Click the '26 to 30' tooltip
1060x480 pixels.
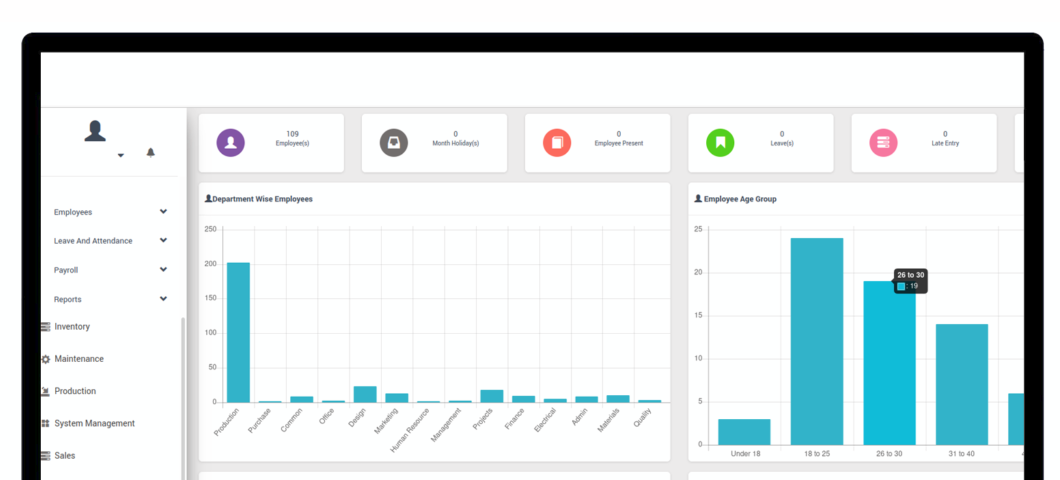[910, 281]
